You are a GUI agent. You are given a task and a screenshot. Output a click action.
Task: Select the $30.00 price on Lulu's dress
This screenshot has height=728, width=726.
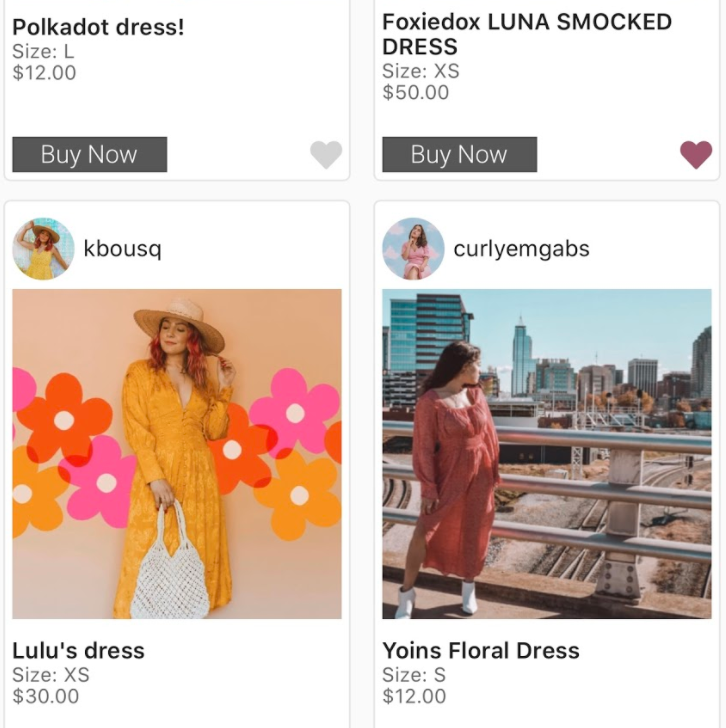(x=45, y=696)
